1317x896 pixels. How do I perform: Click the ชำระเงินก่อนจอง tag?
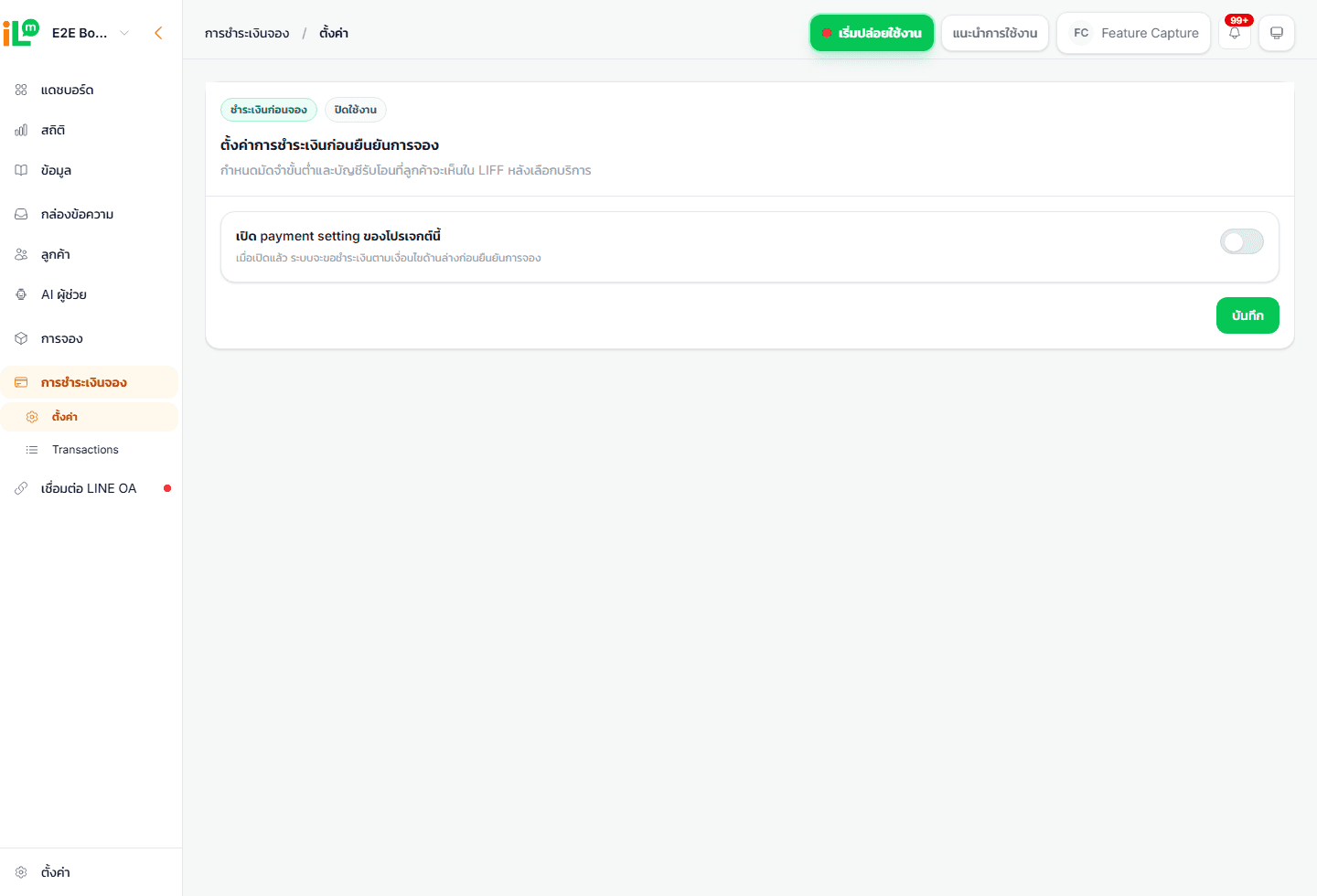point(269,110)
